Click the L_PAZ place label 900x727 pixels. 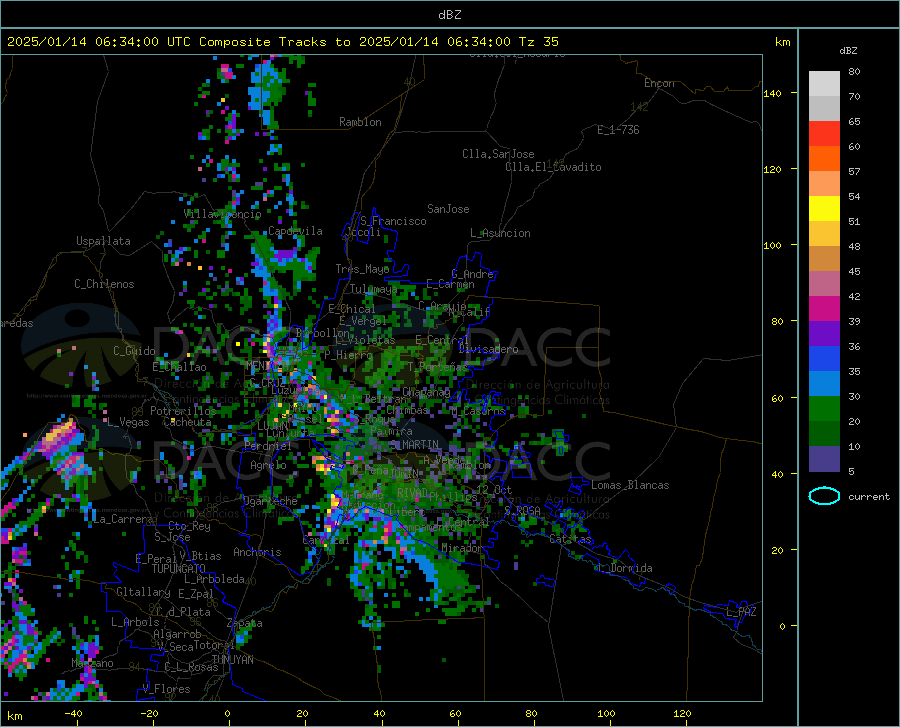pos(741,612)
